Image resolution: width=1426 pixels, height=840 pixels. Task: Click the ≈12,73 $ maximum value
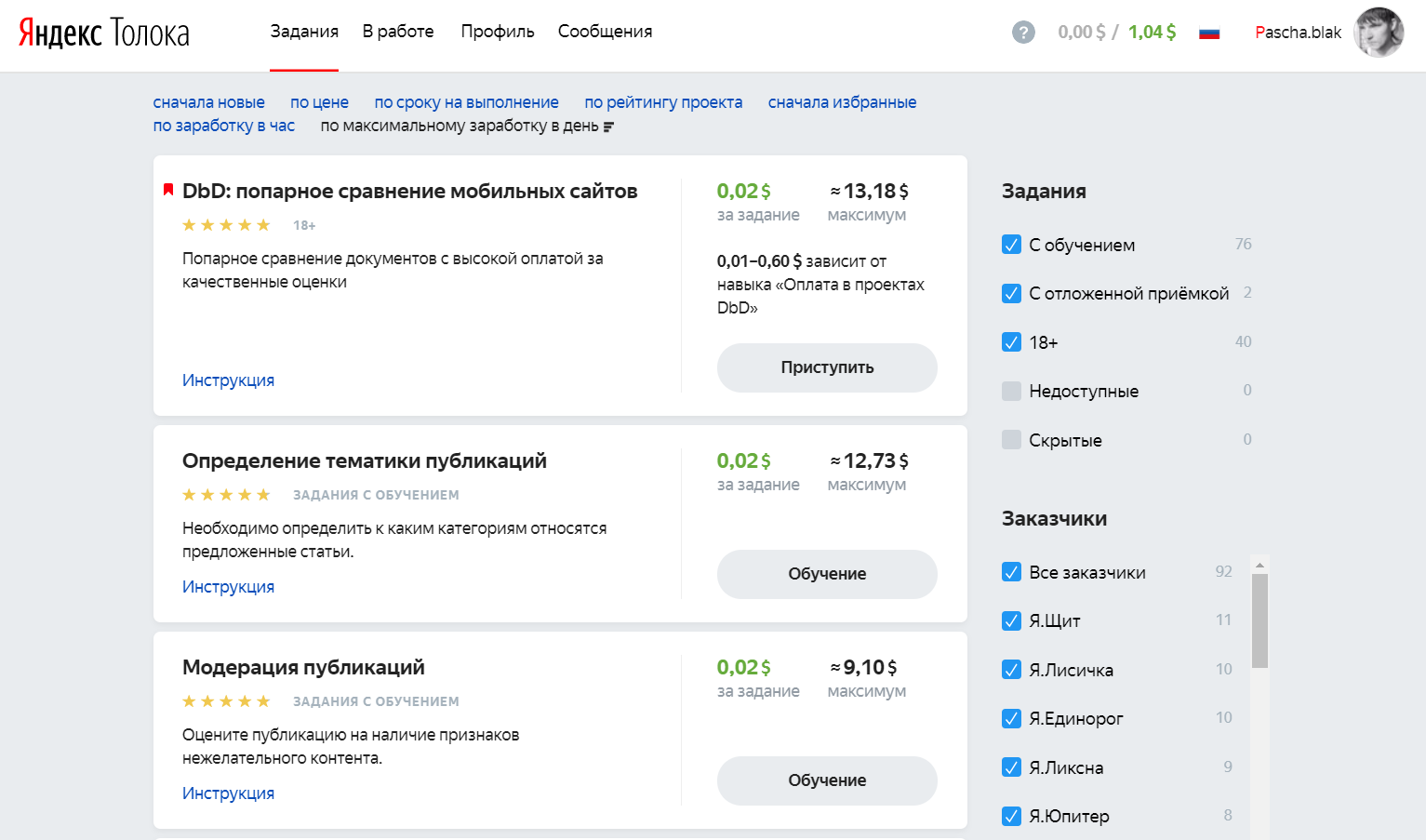coord(869,461)
